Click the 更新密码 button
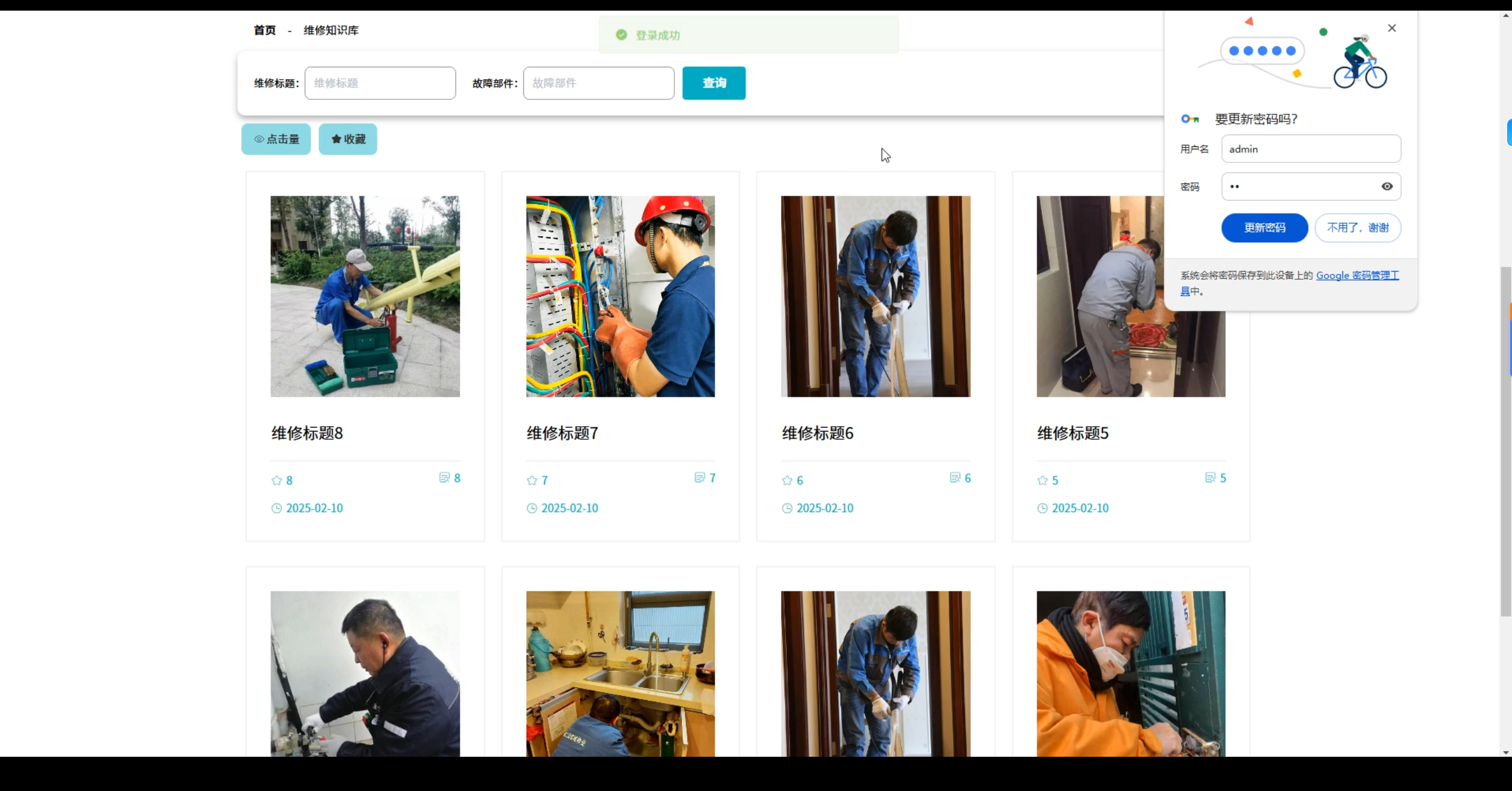The image size is (1512, 791). tap(1265, 228)
